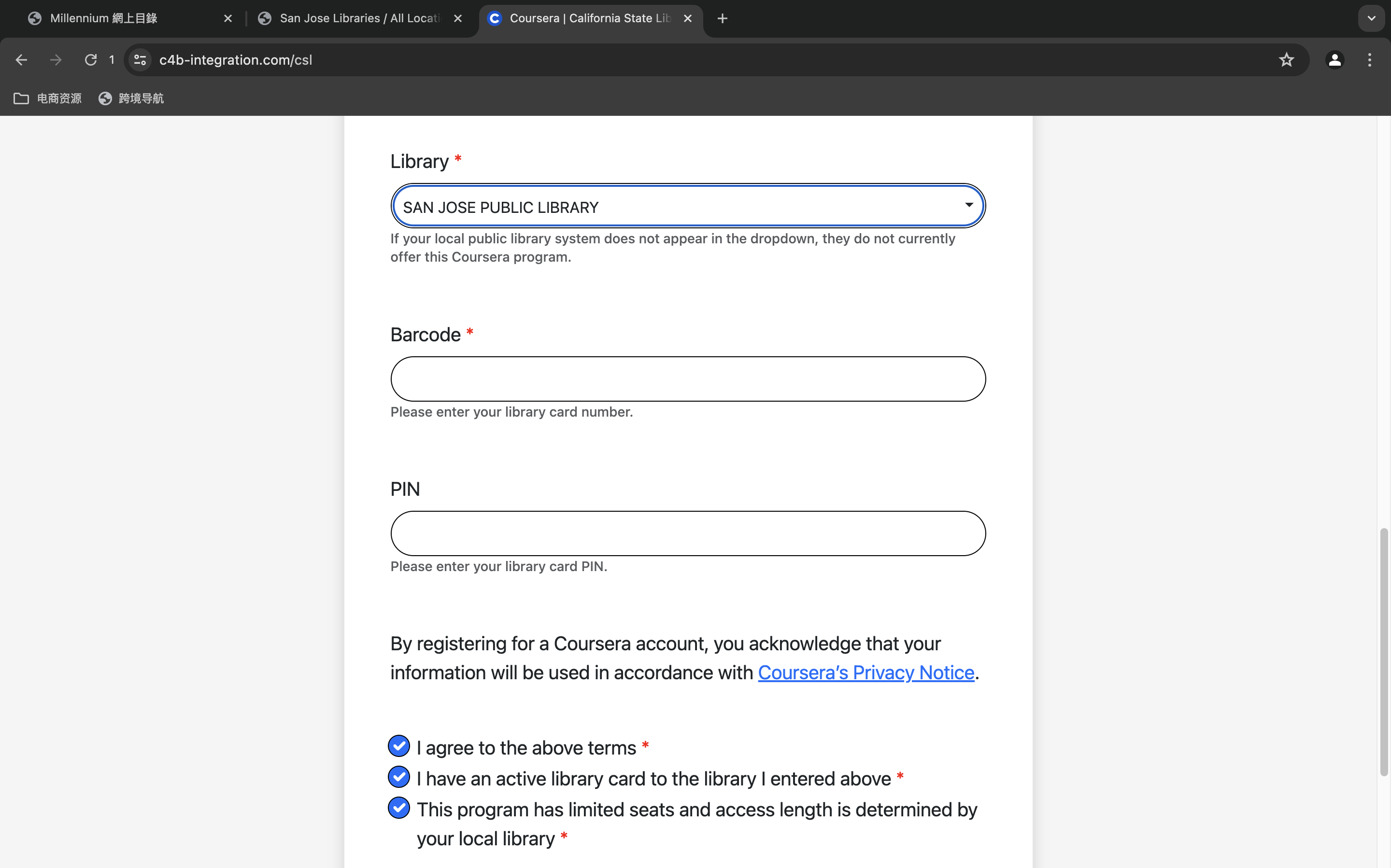Toggle 'This program has limited seats' checkbox
Viewport: 1391px width, 868px height.
pyautogui.click(x=398, y=808)
